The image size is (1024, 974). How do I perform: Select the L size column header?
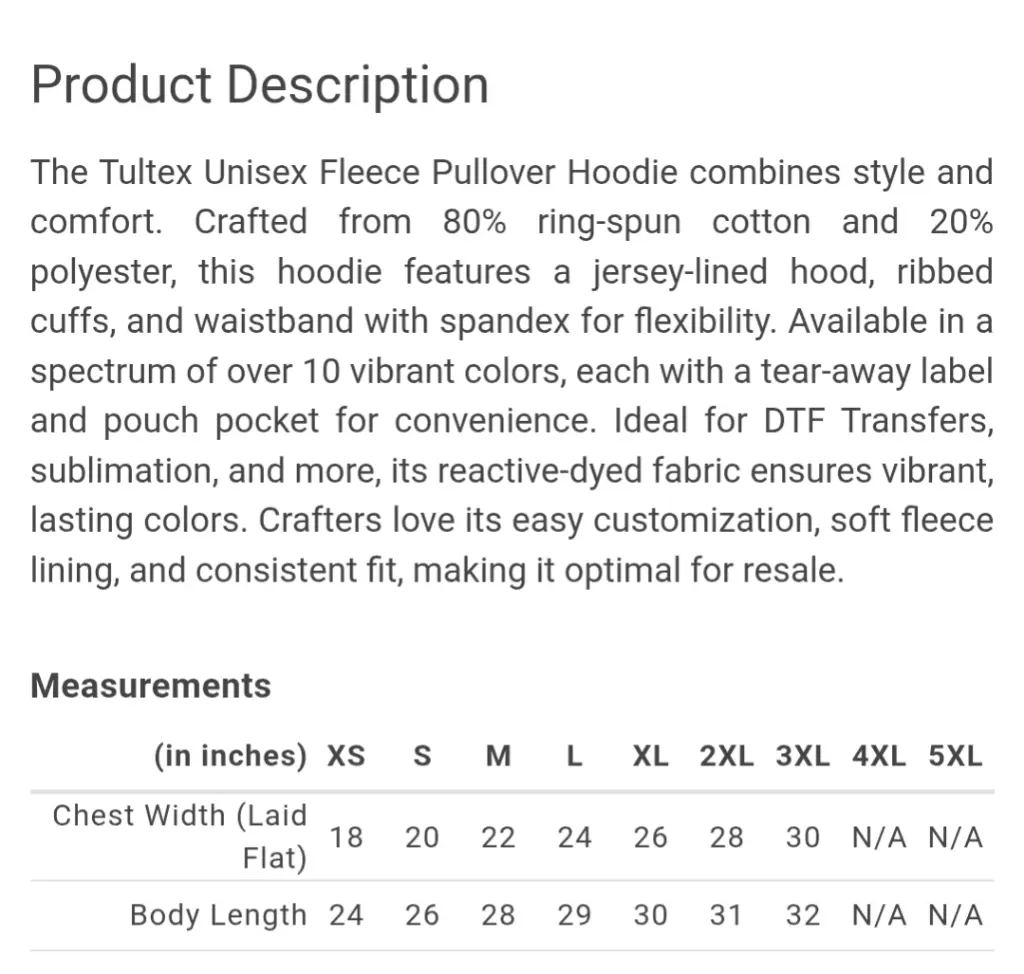(575, 756)
